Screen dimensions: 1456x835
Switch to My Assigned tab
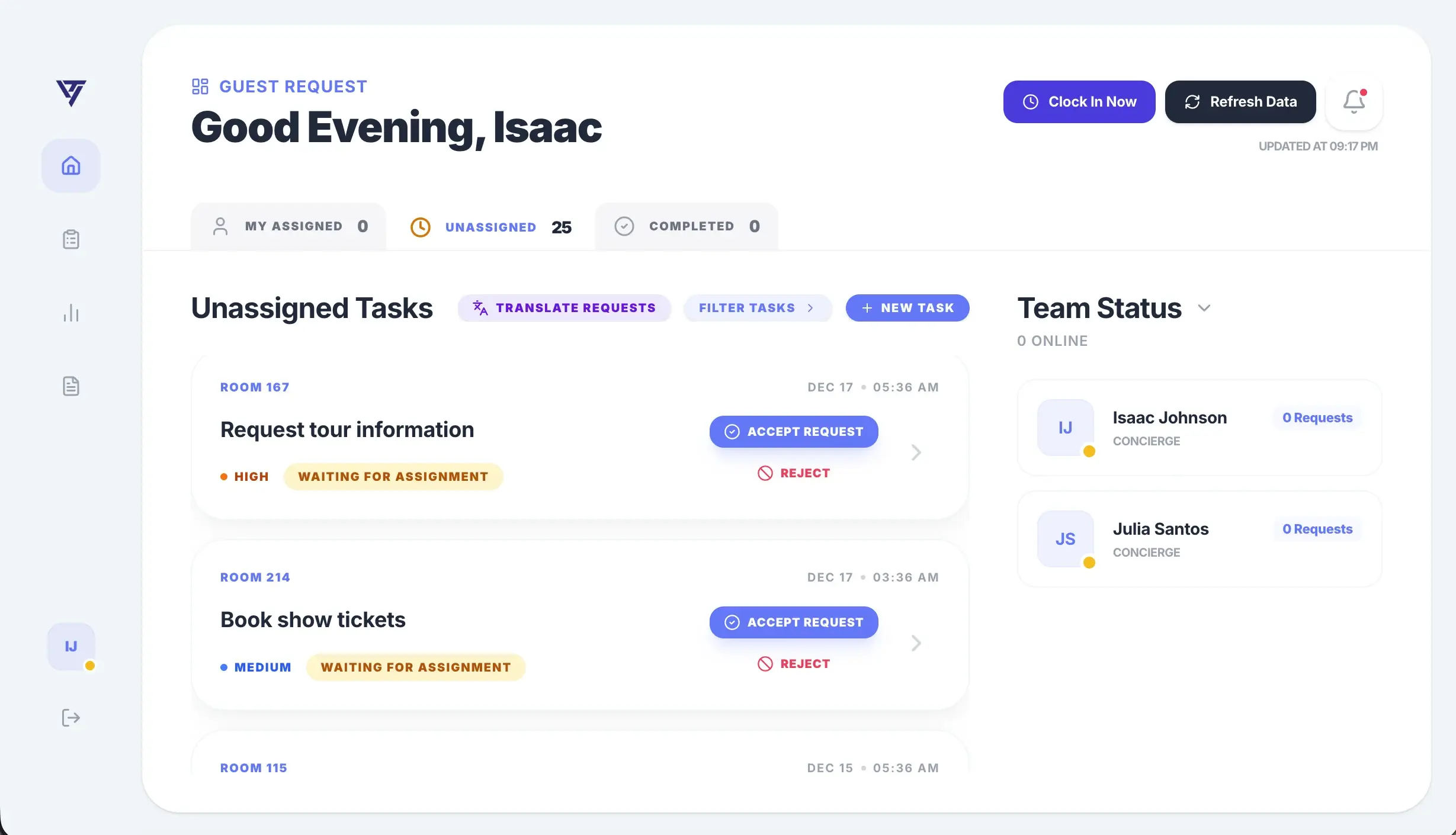pyautogui.click(x=288, y=226)
